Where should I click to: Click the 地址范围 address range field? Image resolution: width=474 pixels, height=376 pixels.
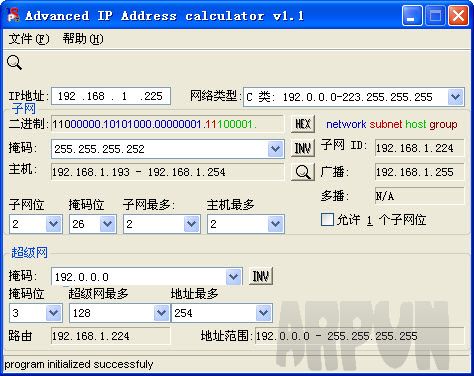[360, 336]
